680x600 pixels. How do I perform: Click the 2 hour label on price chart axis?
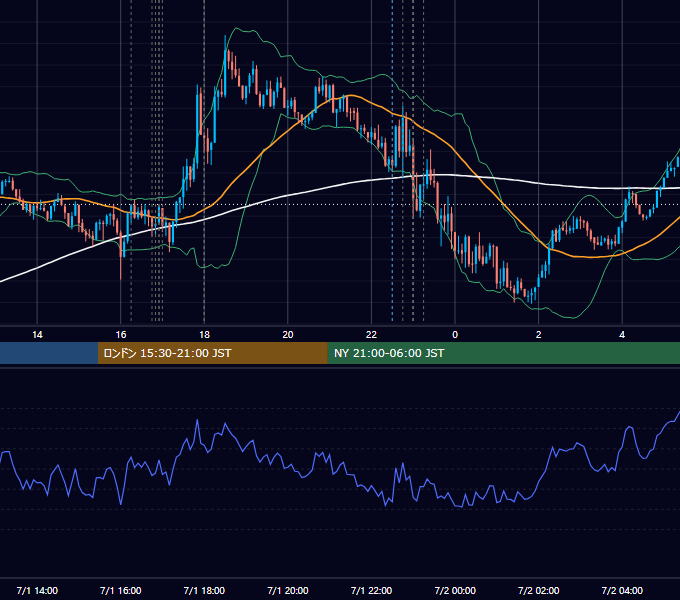(539, 335)
